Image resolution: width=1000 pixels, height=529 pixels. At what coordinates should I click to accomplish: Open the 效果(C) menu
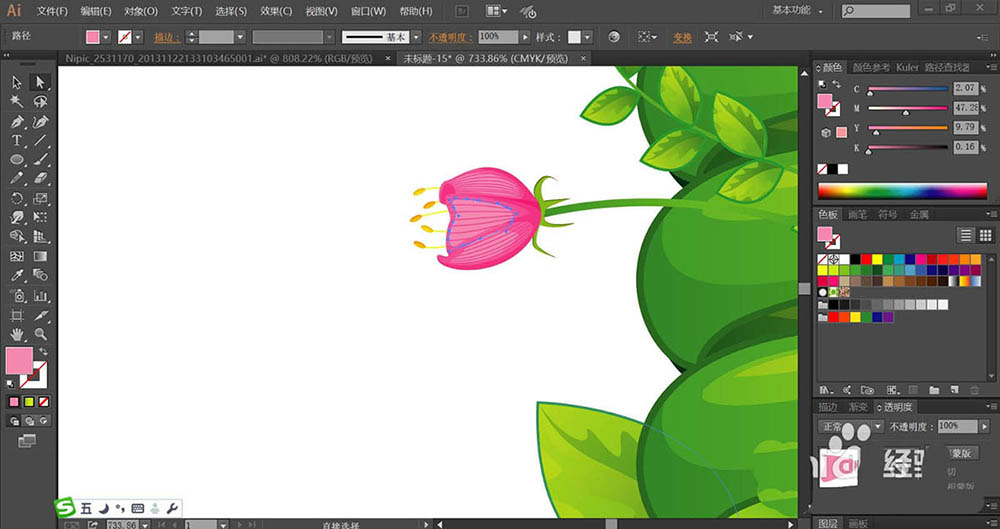pyautogui.click(x=276, y=11)
